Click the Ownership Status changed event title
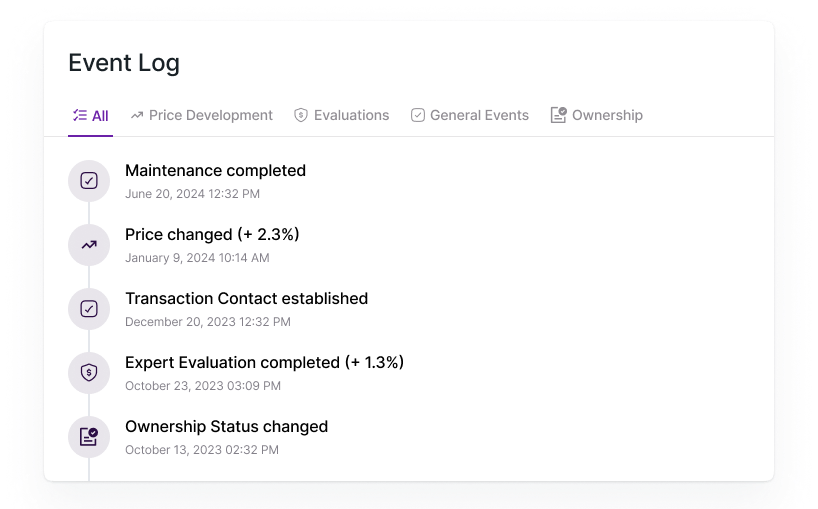 click(226, 427)
